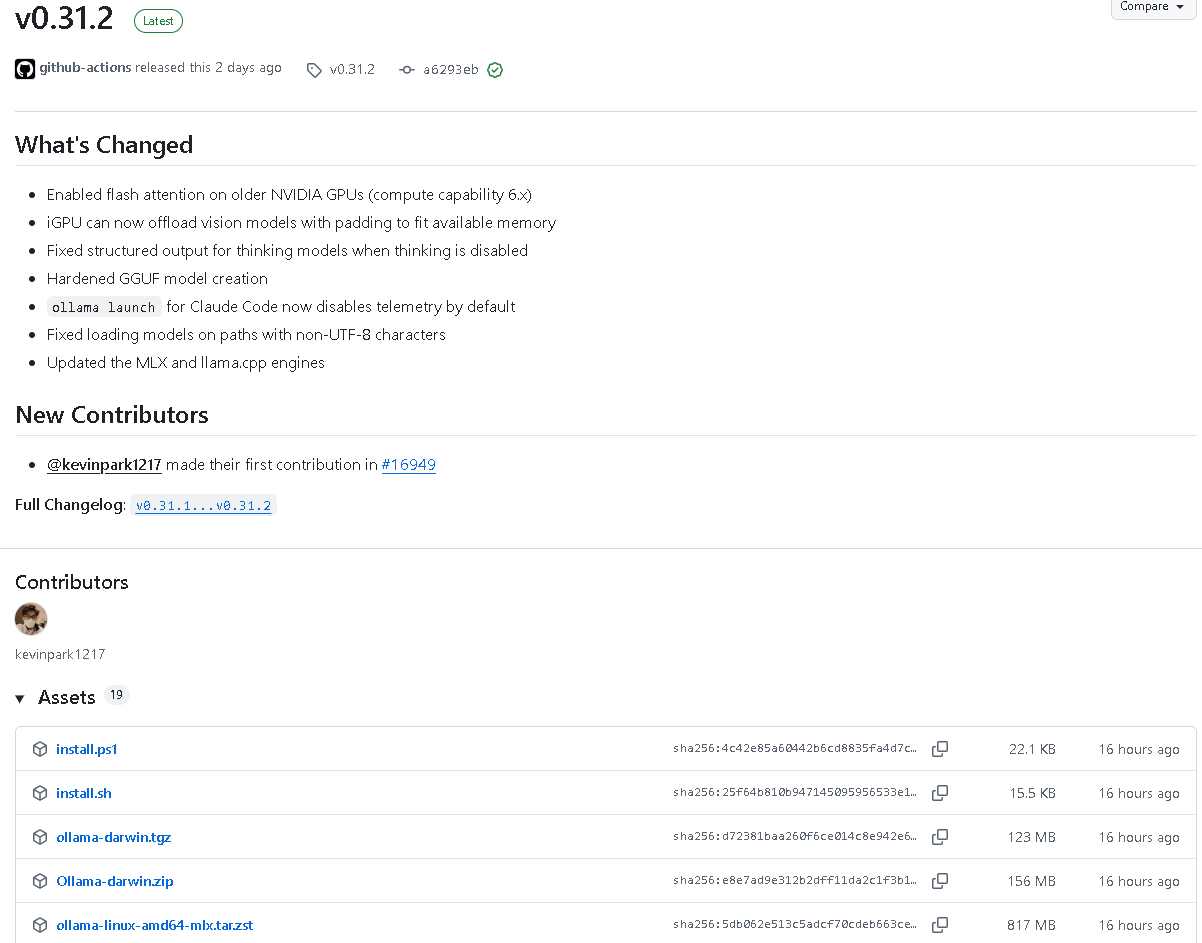Copy sha256 of ollama-linux-amd64-mlx.tar.zst
Screen dimensions: 1202x943
940,925
